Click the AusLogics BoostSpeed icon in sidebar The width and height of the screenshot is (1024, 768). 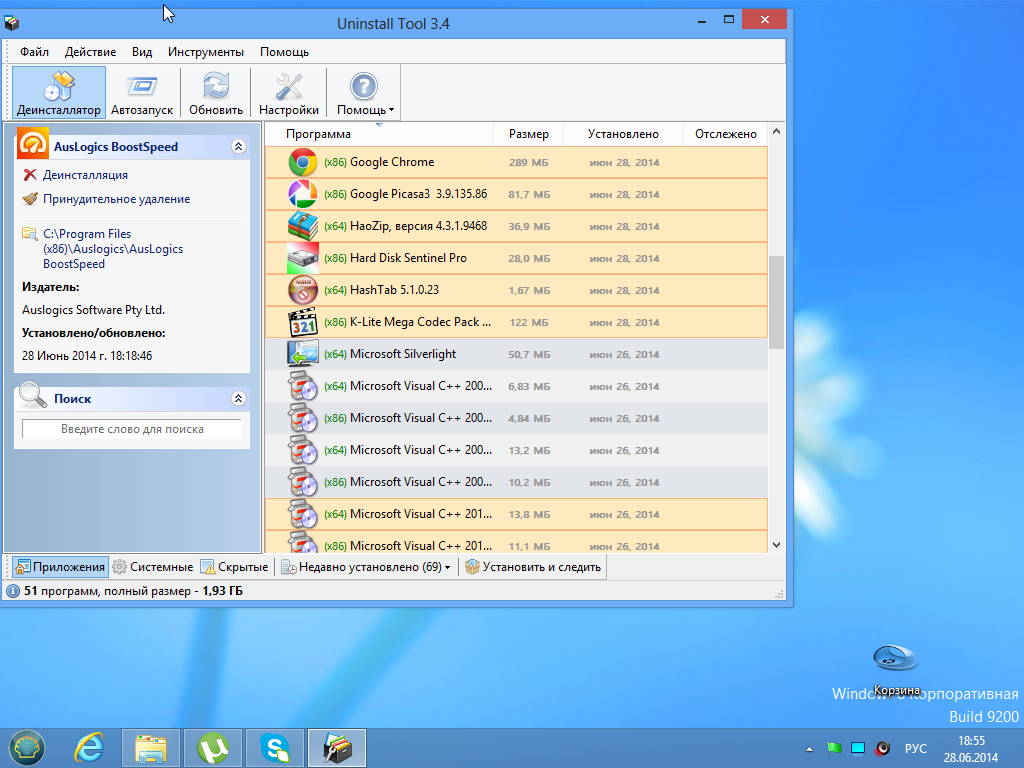click(x=33, y=144)
